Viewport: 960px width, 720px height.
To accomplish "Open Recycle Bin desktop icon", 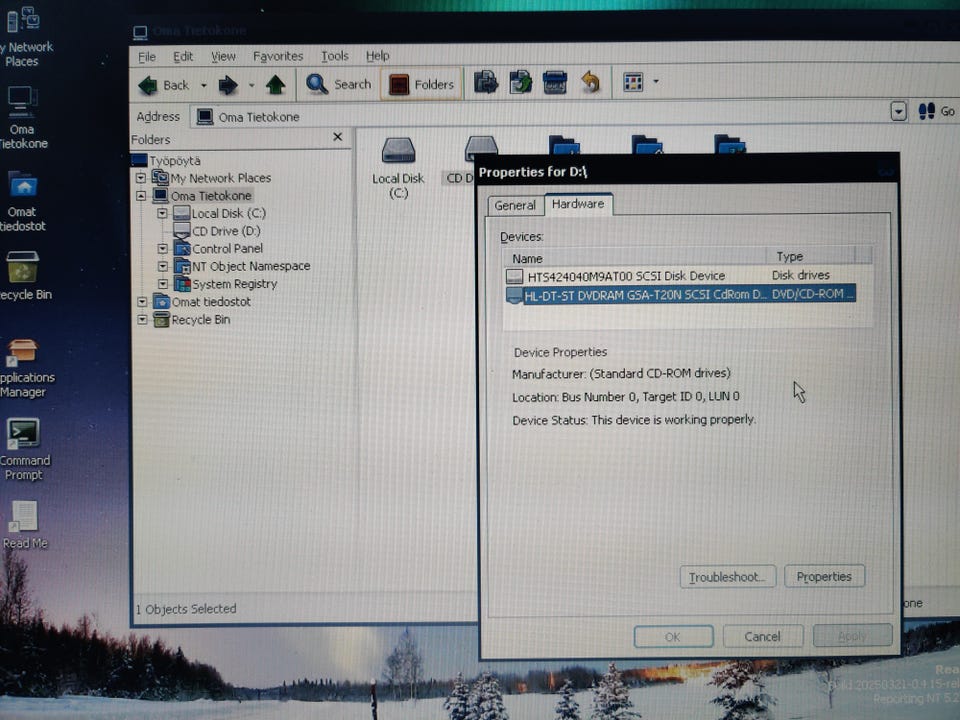I will [24, 276].
